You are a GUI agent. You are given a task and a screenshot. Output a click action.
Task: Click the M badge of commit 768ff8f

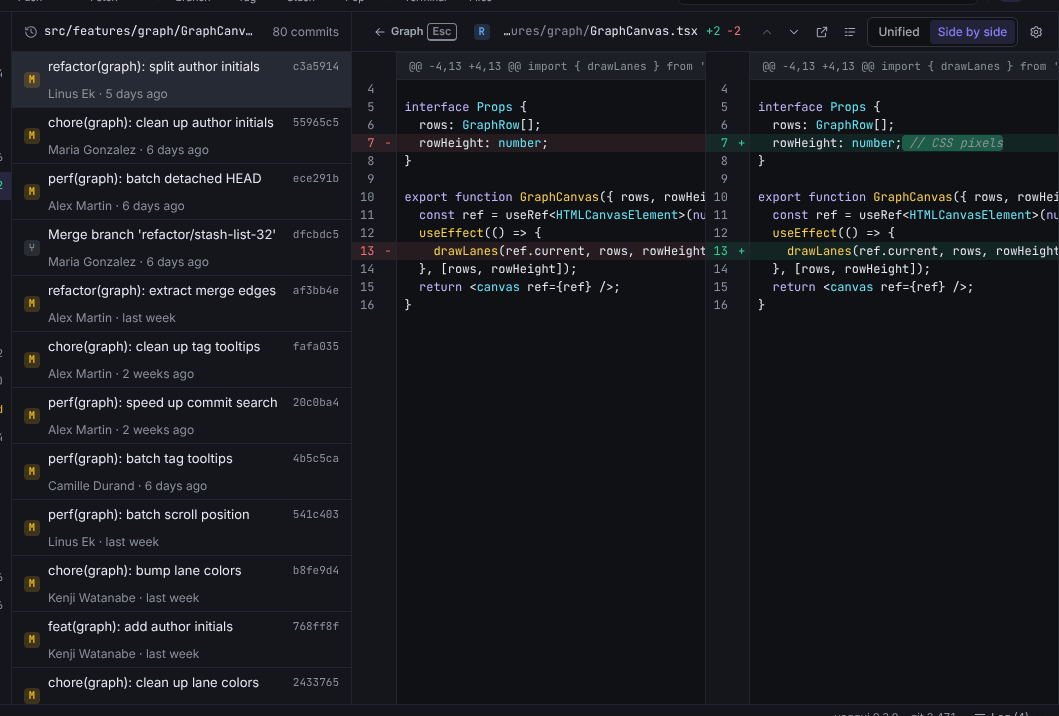32,640
